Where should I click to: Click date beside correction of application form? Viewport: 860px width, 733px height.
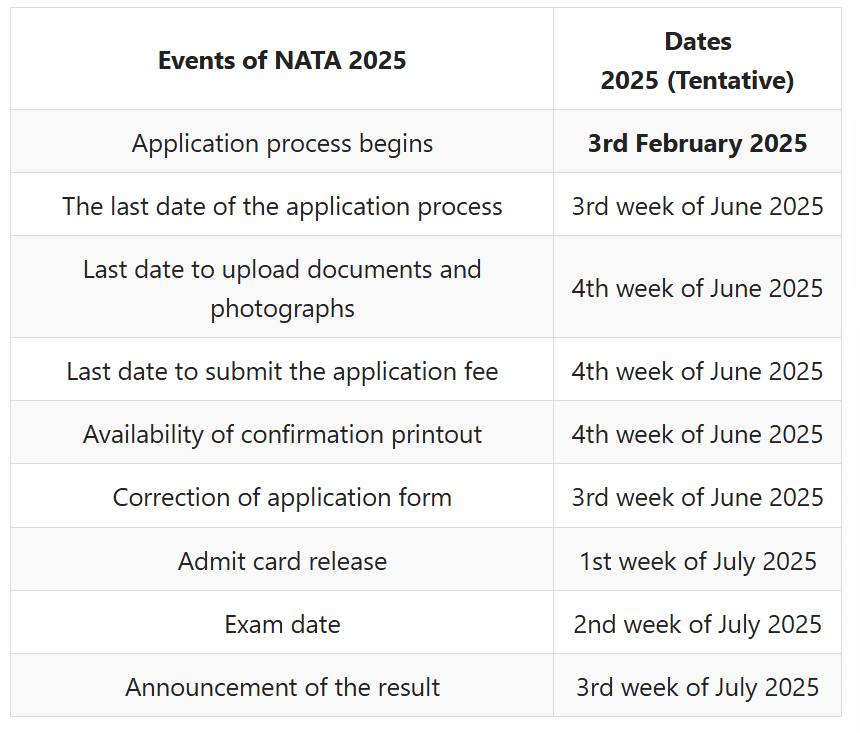pyautogui.click(x=697, y=497)
